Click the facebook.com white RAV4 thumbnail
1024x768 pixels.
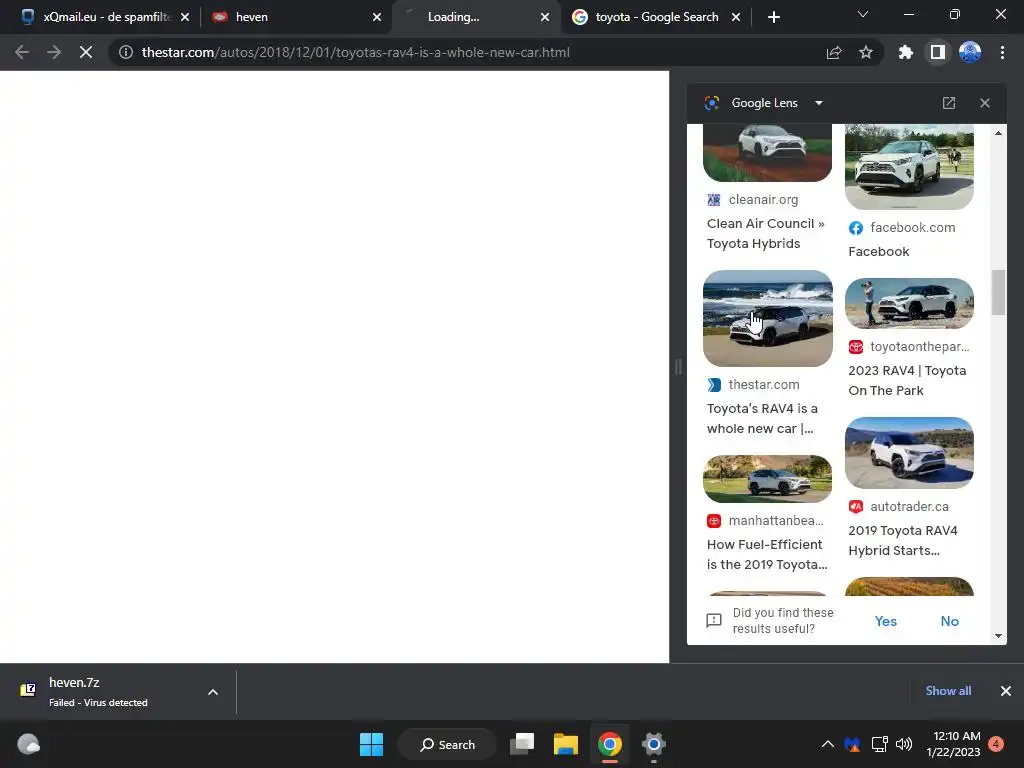909,167
